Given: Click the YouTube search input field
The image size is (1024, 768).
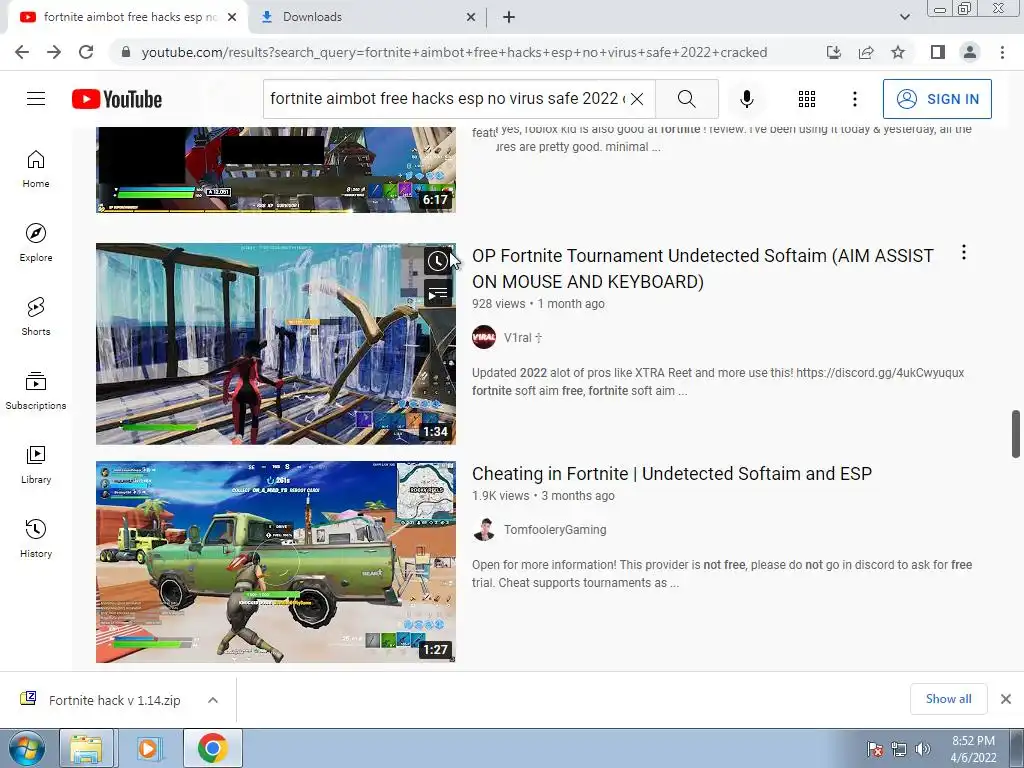Looking at the screenshot, I should click(x=447, y=99).
